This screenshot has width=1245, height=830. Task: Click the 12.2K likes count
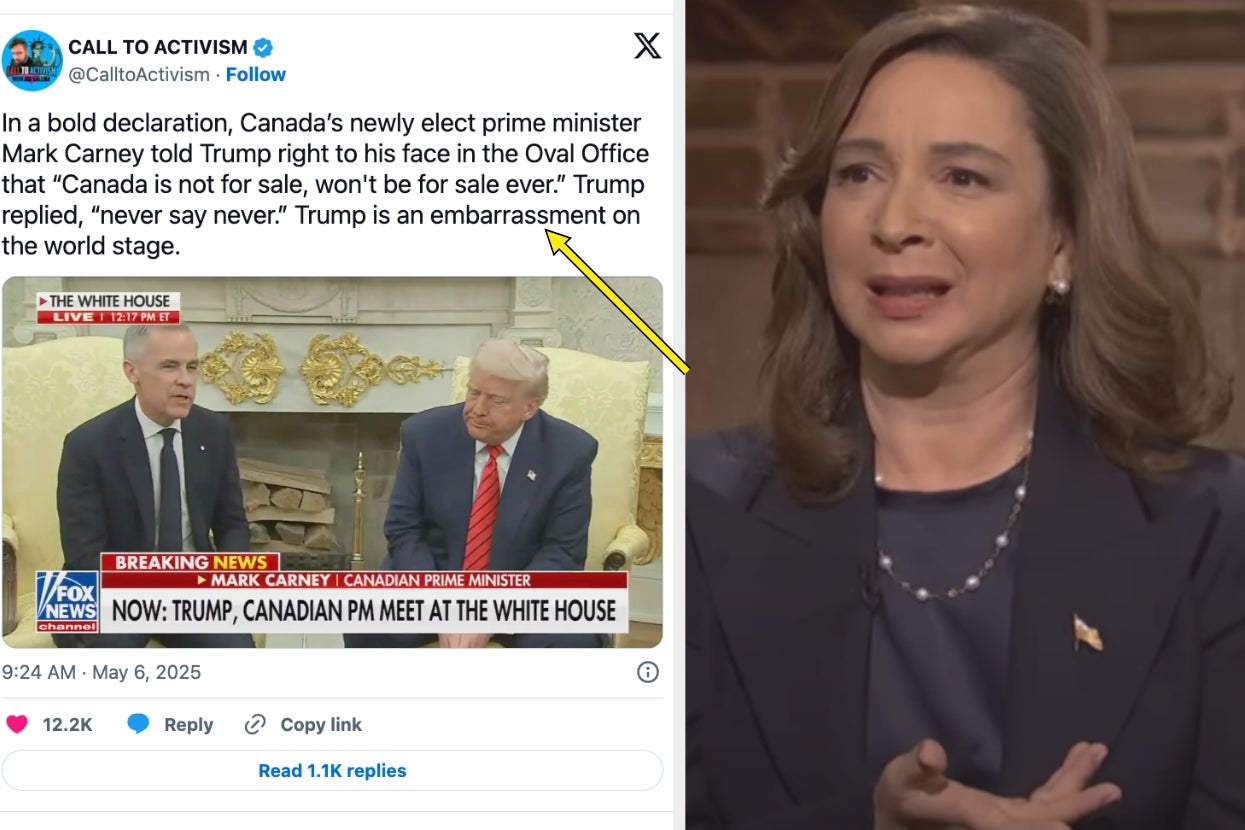[x=67, y=725]
